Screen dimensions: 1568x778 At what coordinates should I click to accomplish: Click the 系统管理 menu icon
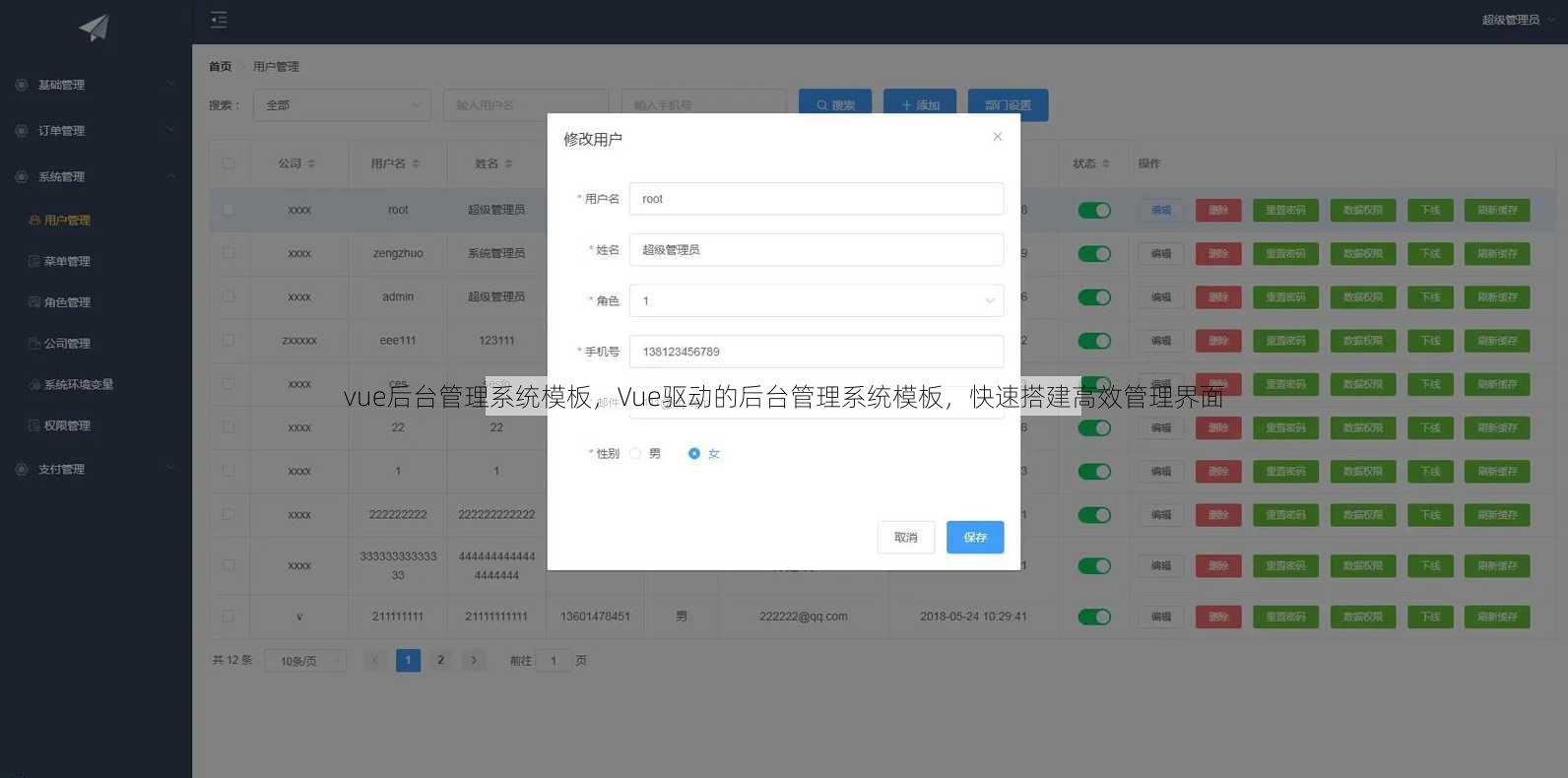coord(22,176)
